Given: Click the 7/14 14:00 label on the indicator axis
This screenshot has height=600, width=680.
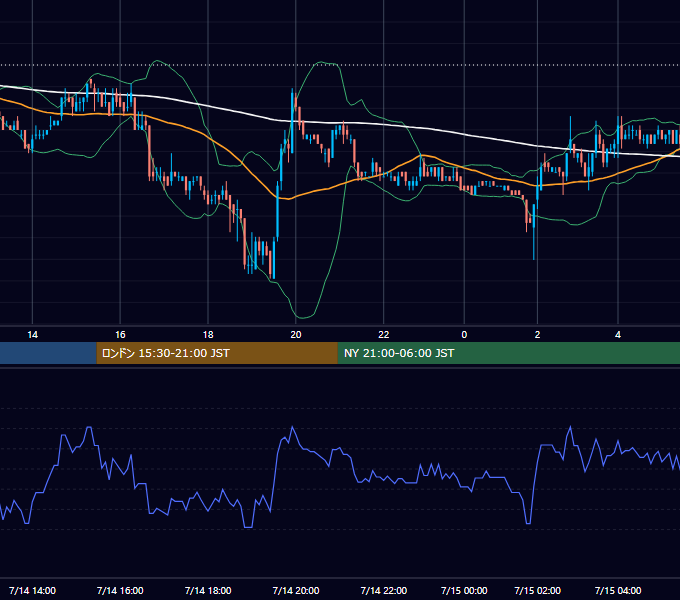Looking at the screenshot, I should tap(33, 590).
